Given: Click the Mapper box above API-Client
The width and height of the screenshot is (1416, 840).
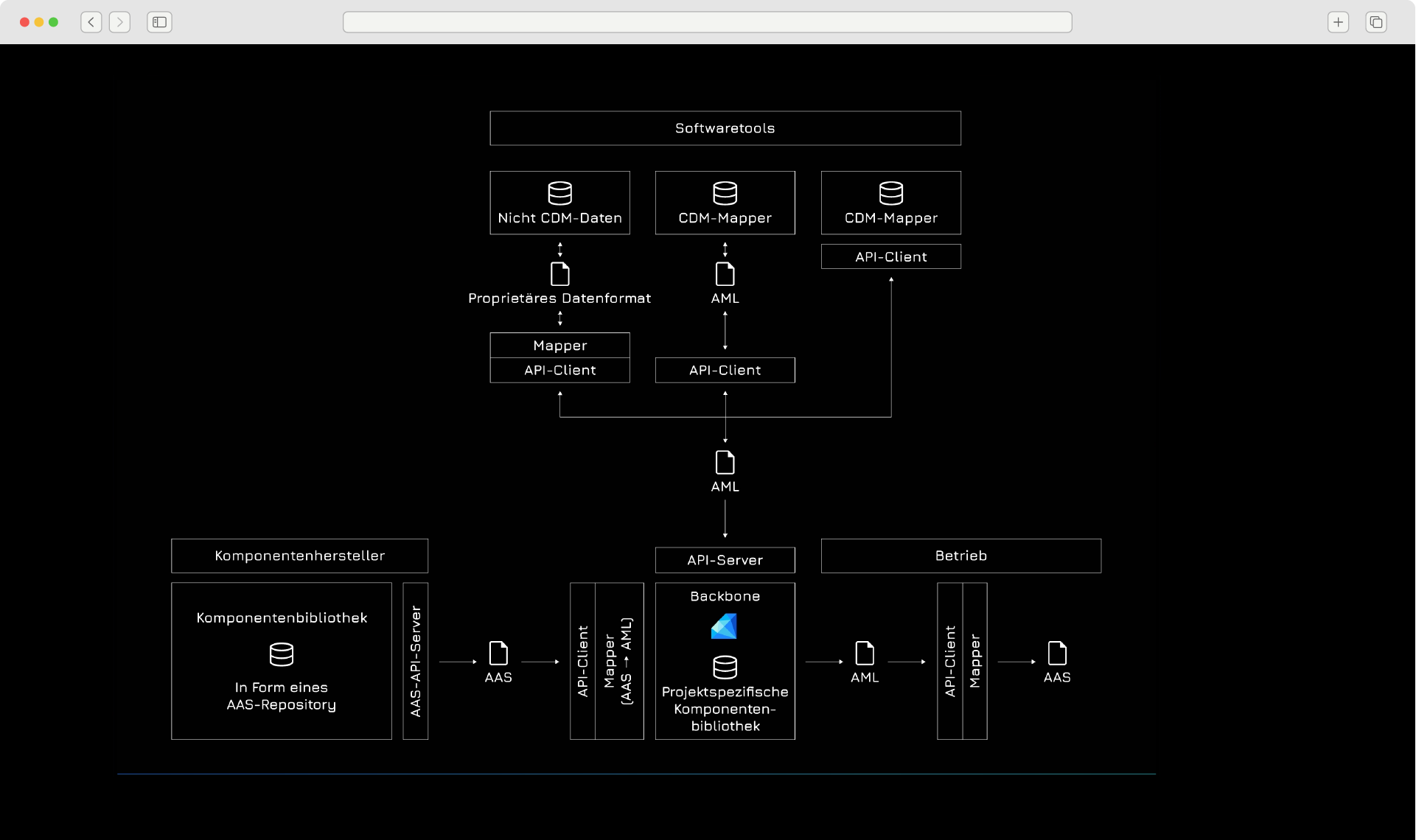Looking at the screenshot, I should coord(559,346).
